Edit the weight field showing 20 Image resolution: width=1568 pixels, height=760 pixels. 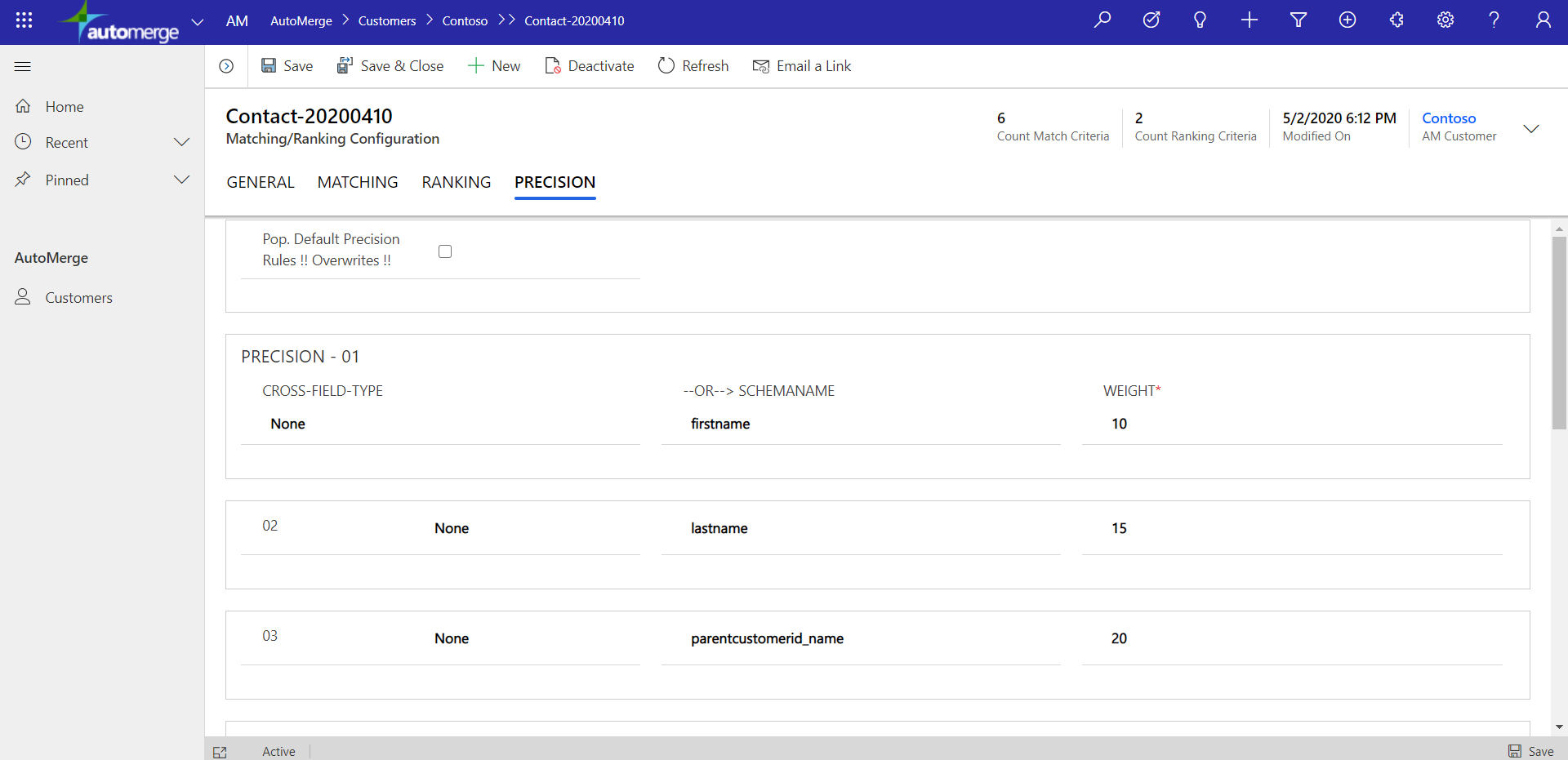1303,638
